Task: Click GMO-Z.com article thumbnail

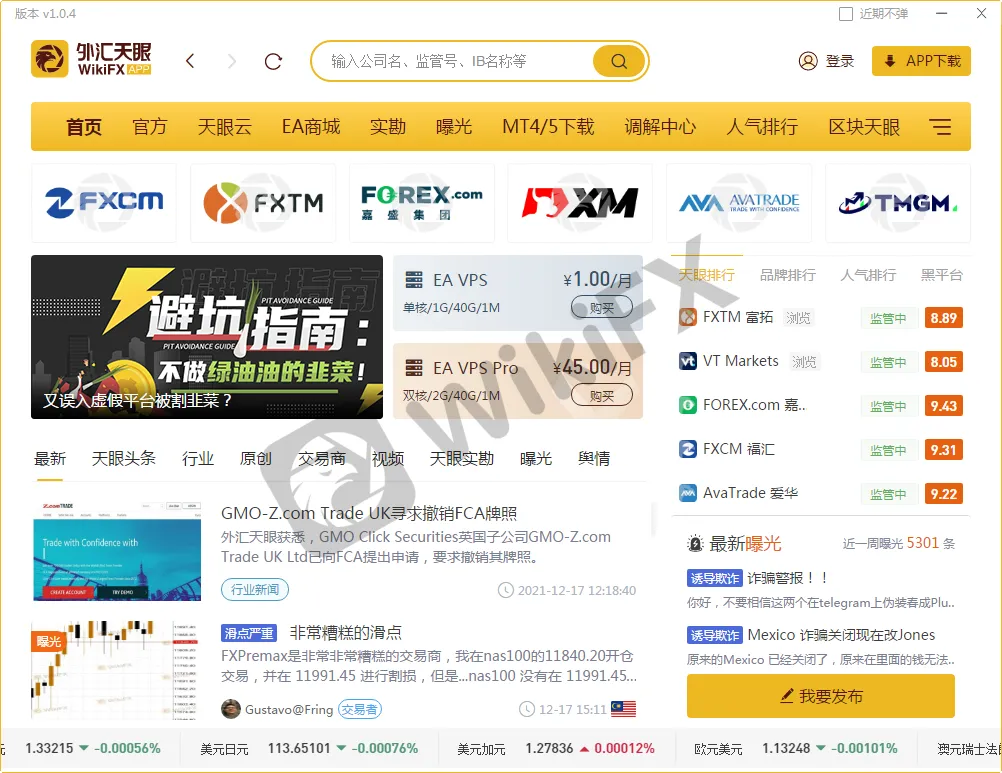Action: coord(117,551)
